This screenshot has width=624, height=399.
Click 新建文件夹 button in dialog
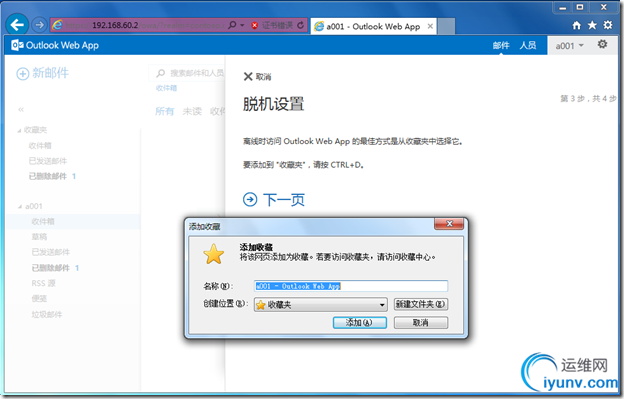coord(421,304)
